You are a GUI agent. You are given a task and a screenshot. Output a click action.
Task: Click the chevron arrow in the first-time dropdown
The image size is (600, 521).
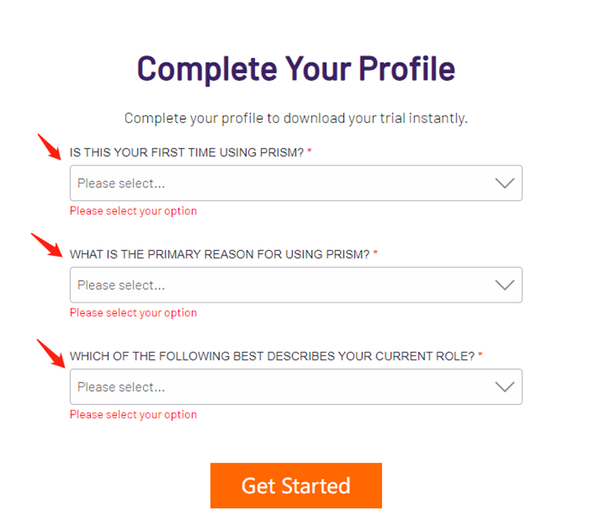505,183
